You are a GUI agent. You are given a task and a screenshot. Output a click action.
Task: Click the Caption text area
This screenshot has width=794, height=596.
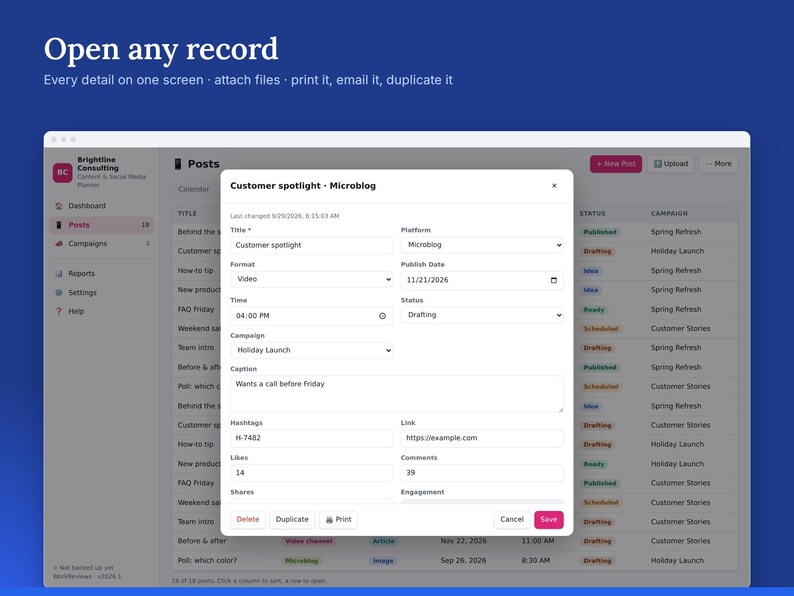(x=396, y=394)
